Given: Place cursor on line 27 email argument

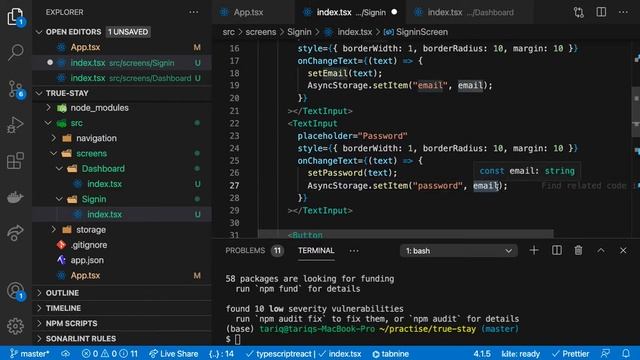Looking at the screenshot, I should coord(486,186).
